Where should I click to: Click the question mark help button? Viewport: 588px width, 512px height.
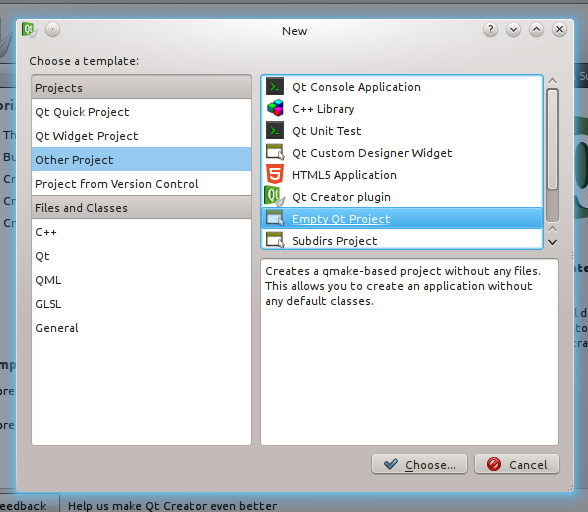coord(490,29)
